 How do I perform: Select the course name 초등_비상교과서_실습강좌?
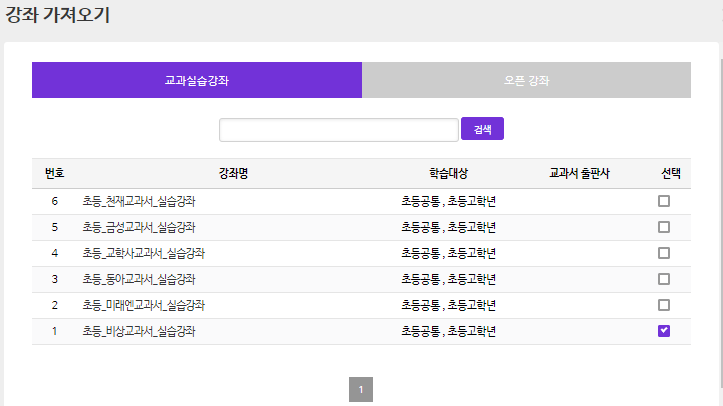139,331
